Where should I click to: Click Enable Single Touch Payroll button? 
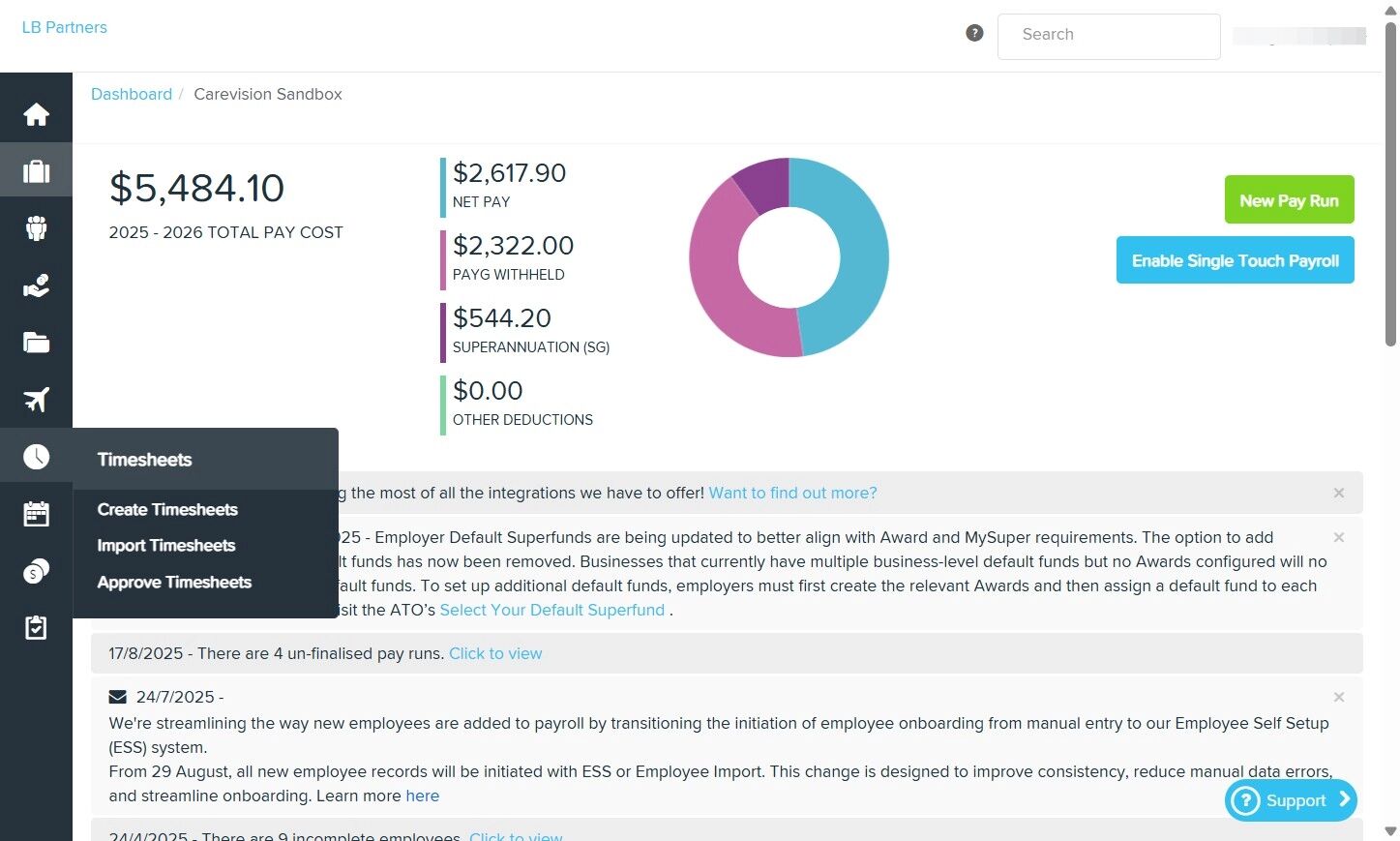1235,260
